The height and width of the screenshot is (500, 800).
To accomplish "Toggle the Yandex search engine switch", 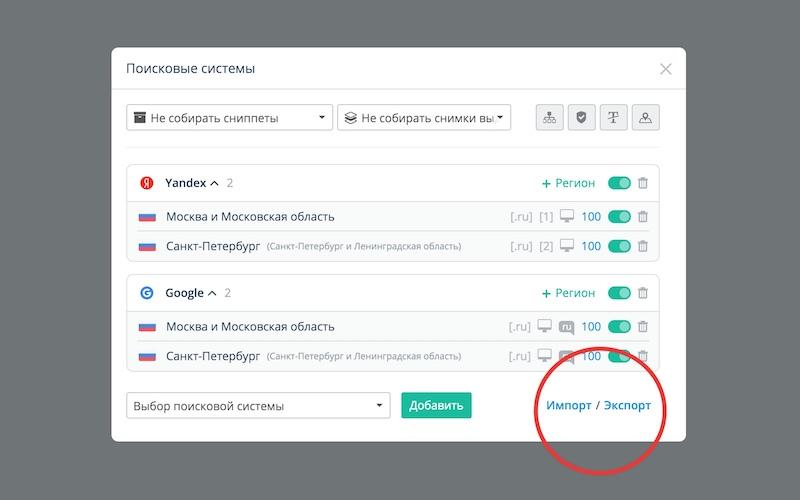I will tap(619, 183).
